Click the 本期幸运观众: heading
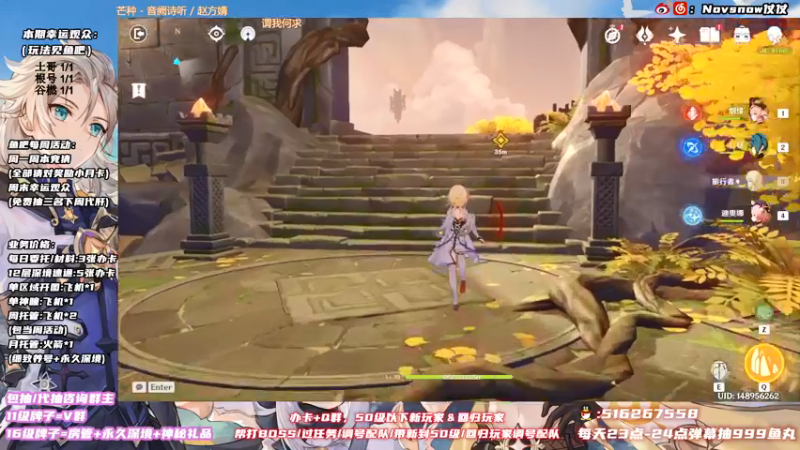 (60, 35)
